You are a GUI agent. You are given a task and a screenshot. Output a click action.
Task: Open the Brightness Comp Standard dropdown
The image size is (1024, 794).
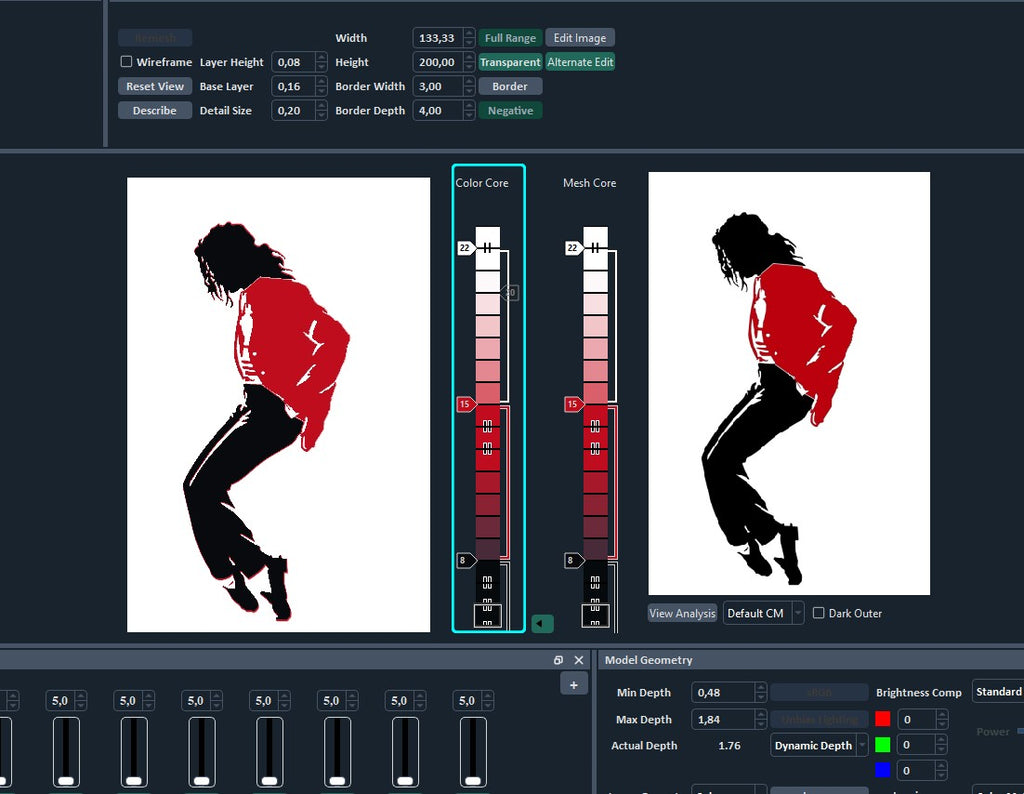pyautogui.click(x=998, y=691)
